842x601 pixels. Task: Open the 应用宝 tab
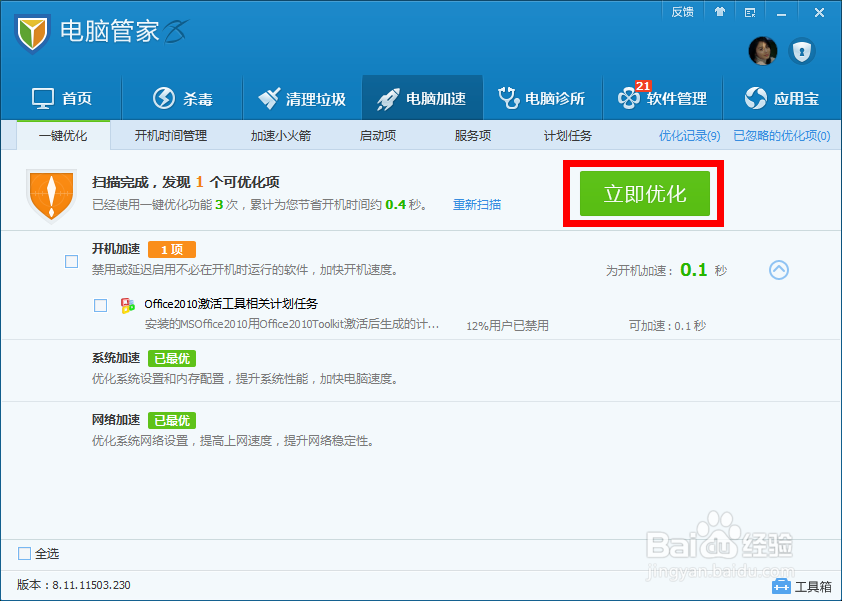click(x=782, y=99)
